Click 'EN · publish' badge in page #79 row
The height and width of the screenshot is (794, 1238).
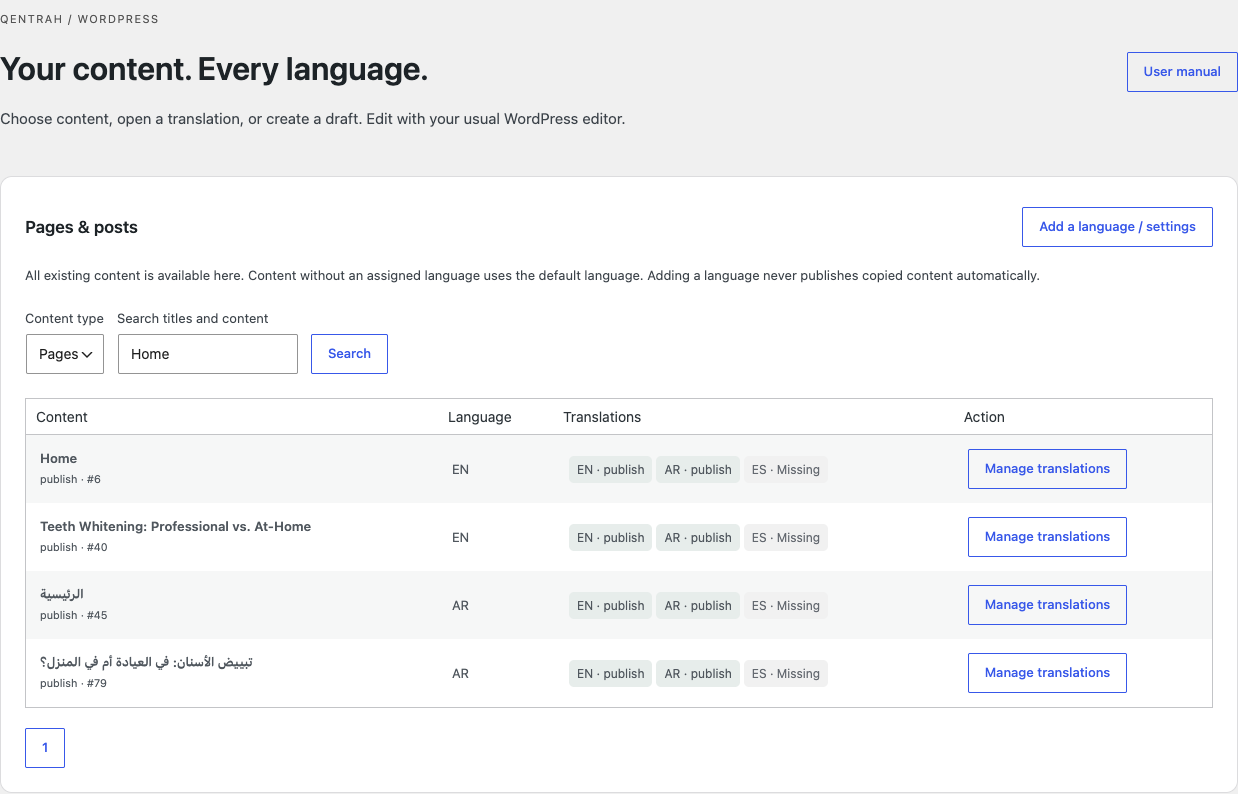610,674
